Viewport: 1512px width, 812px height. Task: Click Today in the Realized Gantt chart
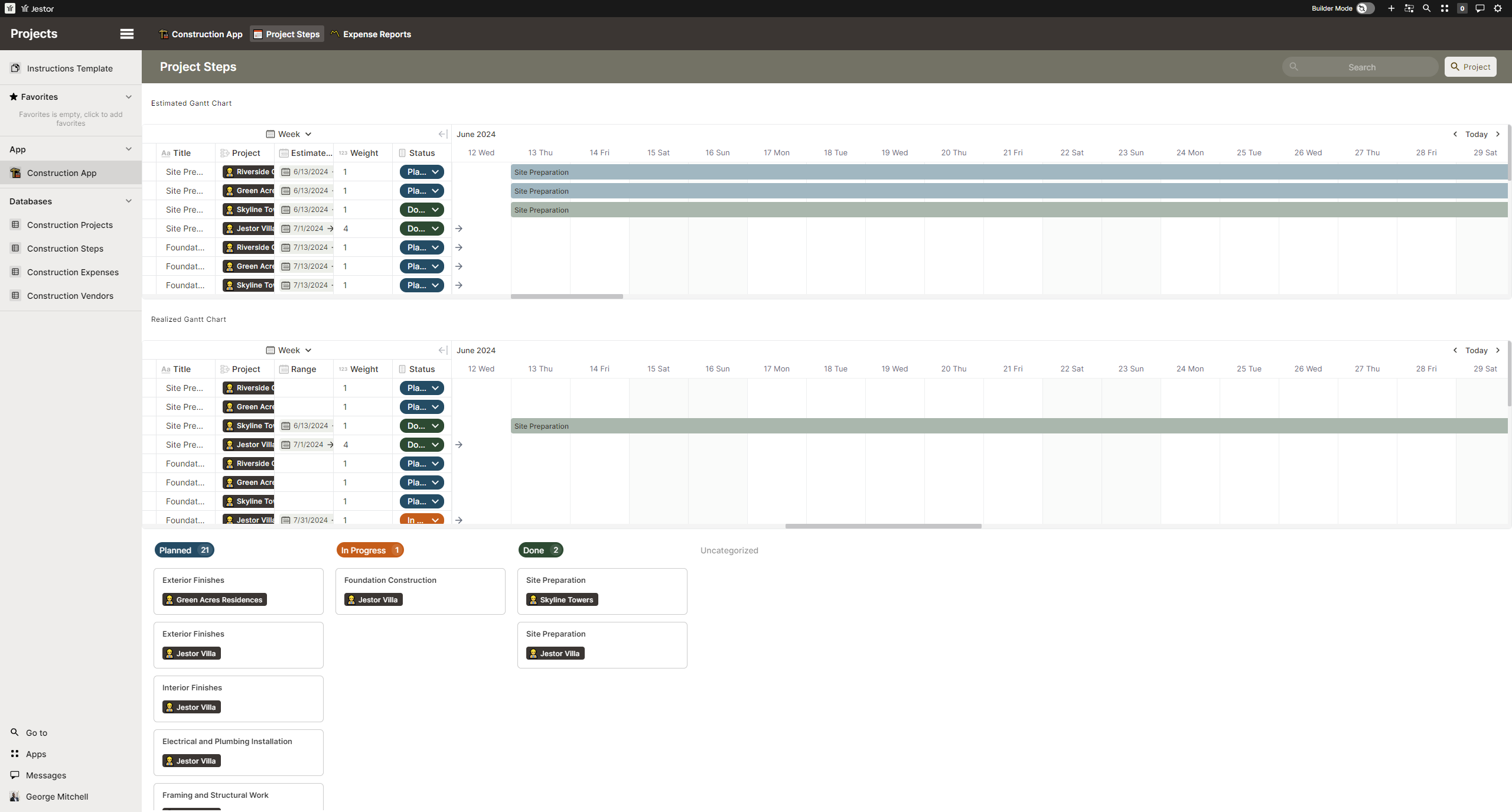click(1476, 350)
